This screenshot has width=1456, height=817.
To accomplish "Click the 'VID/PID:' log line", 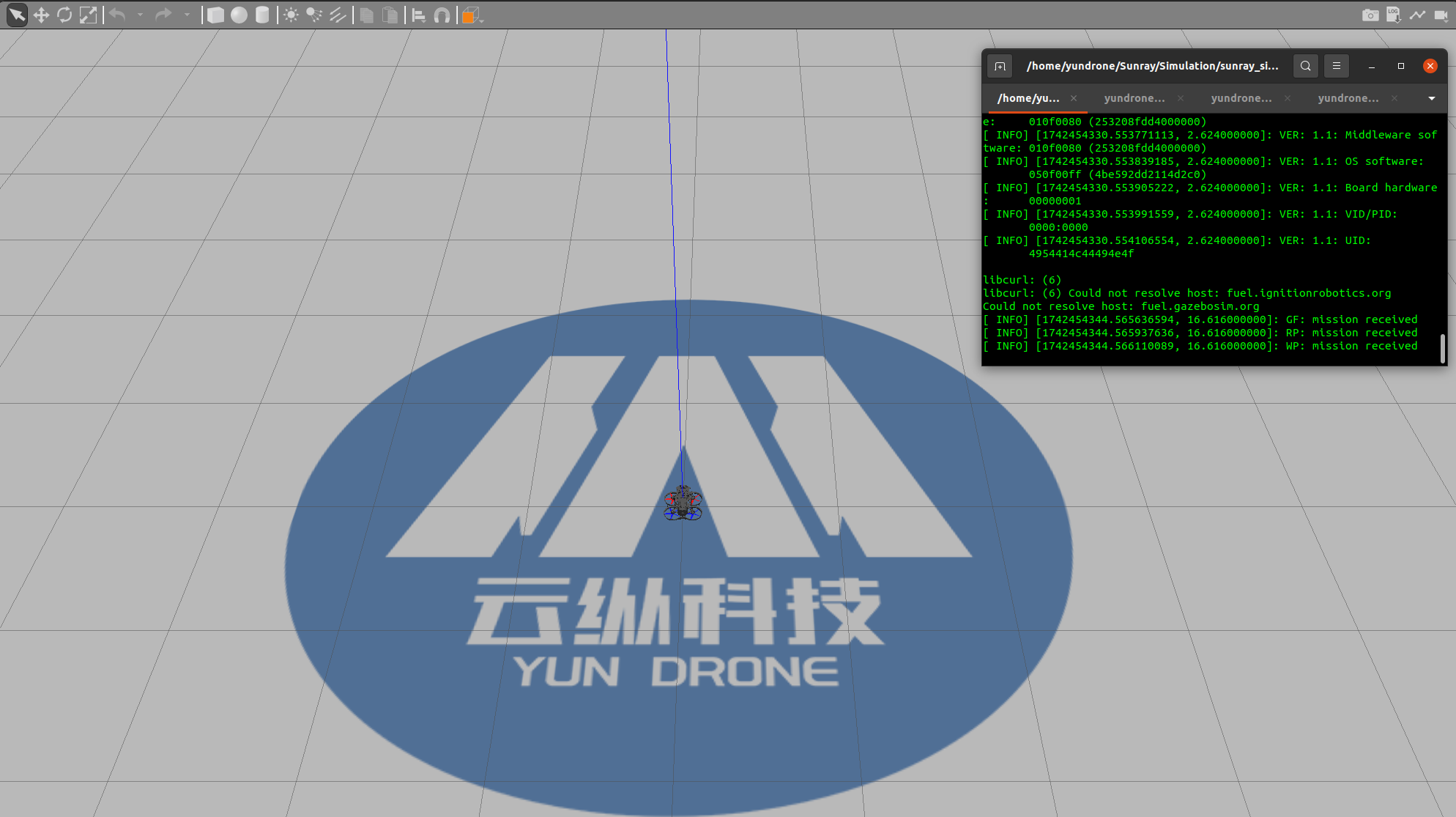I will click(1190, 214).
